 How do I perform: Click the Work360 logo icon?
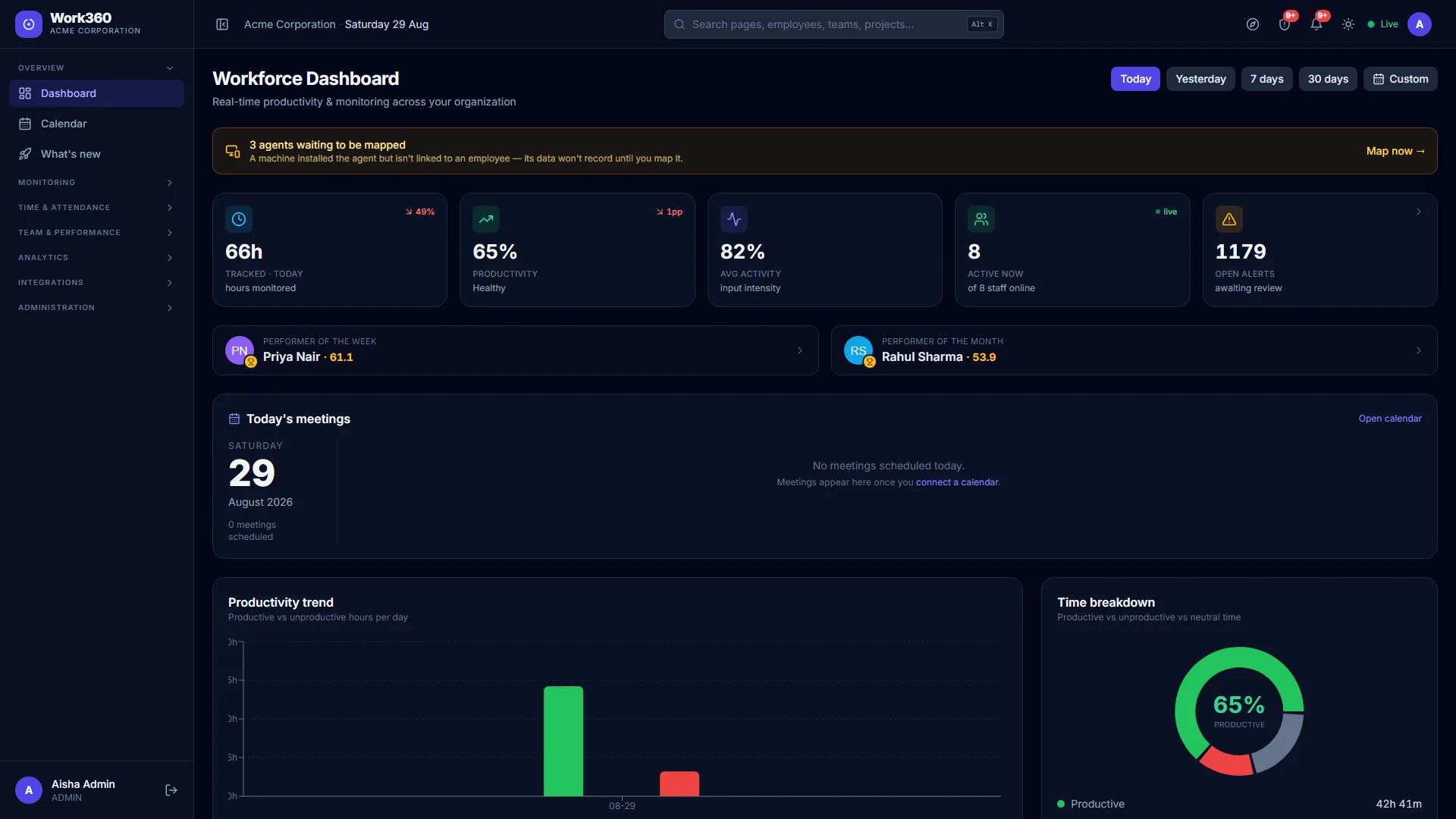(29, 24)
